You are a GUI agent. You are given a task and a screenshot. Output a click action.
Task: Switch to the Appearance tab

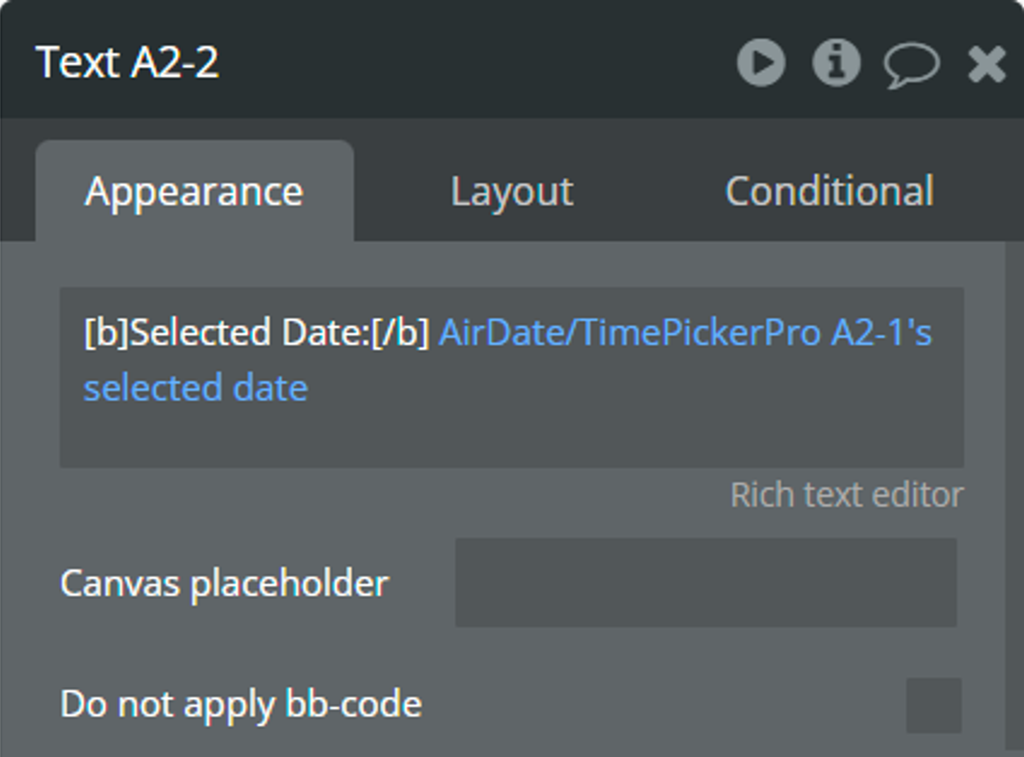coord(194,191)
